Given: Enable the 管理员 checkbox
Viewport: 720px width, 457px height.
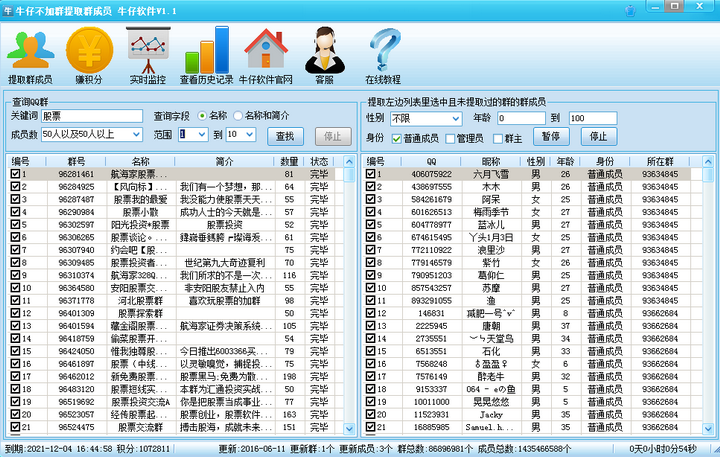Looking at the screenshot, I should (x=450, y=137).
